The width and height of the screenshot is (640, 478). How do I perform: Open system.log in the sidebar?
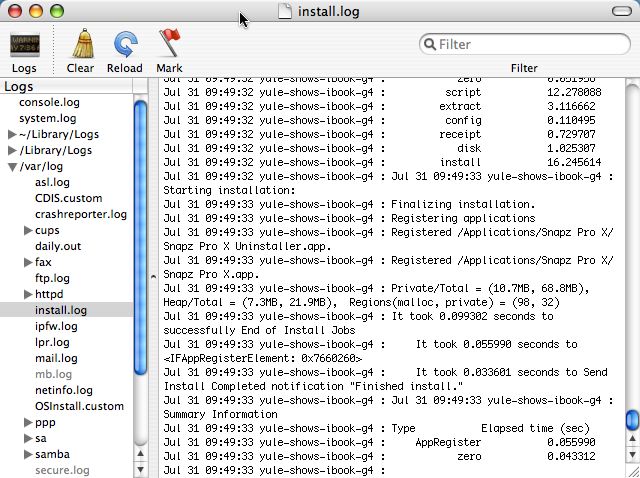pos(47,118)
